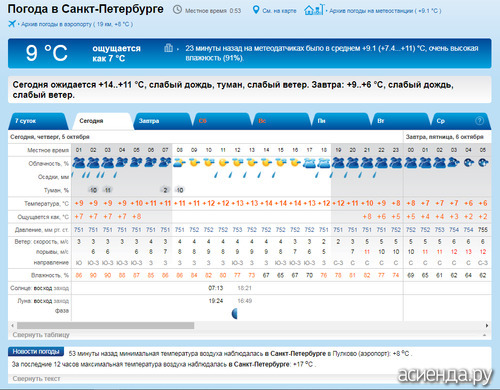
Task: Click moonrise time '19:24'
Action: point(216,301)
